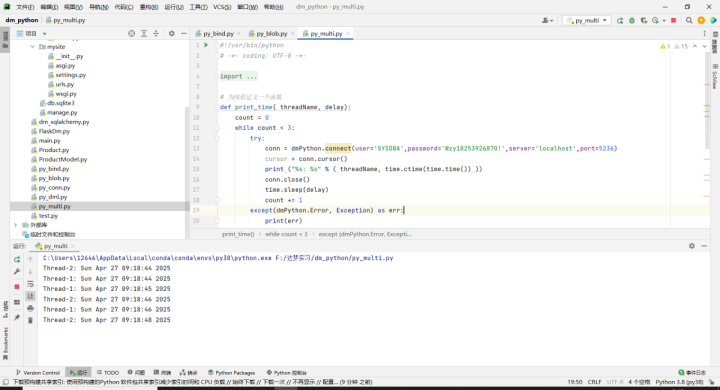This screenshot has height=390, width=720.
Task: Close the py_multi.py editor tab
Action: (x=348, y=34)
